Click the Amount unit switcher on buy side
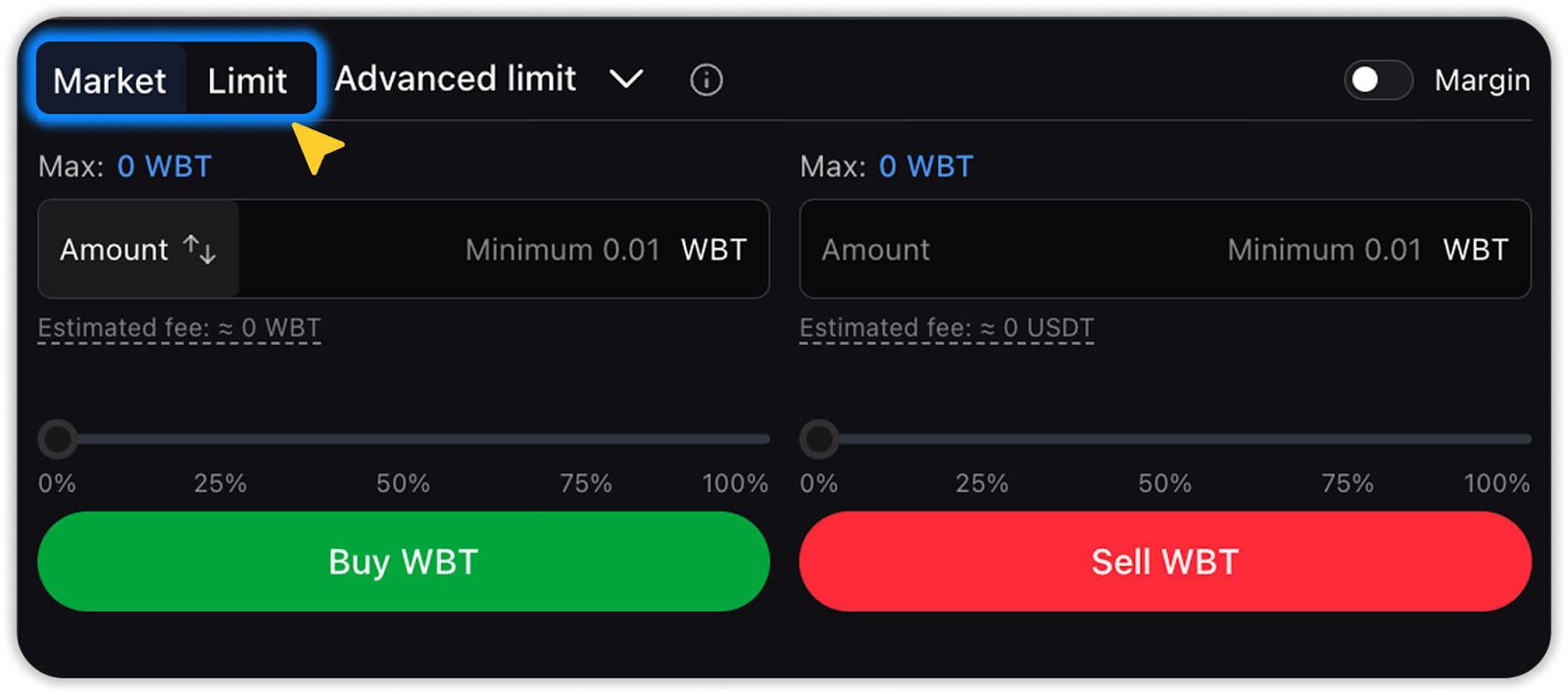This screenshot has height=695, width=1568. coord(137,249)
